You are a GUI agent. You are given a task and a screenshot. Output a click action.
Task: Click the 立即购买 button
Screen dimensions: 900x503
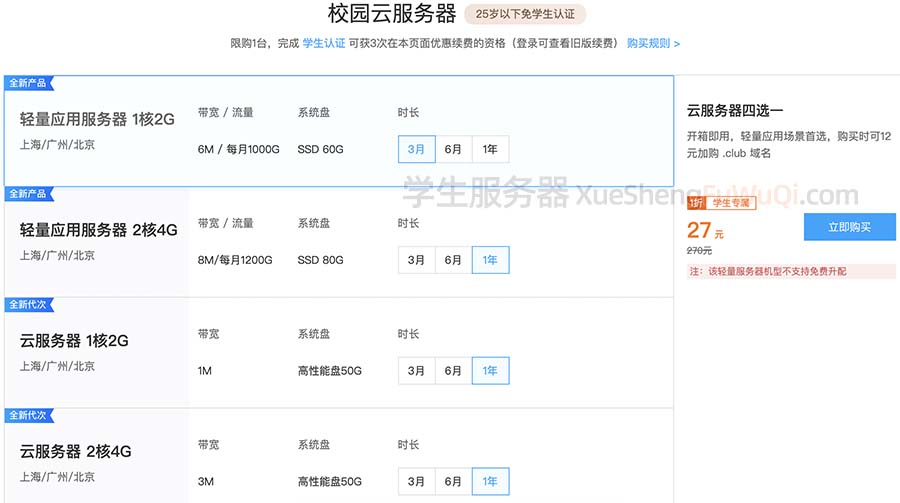point(849,227)
